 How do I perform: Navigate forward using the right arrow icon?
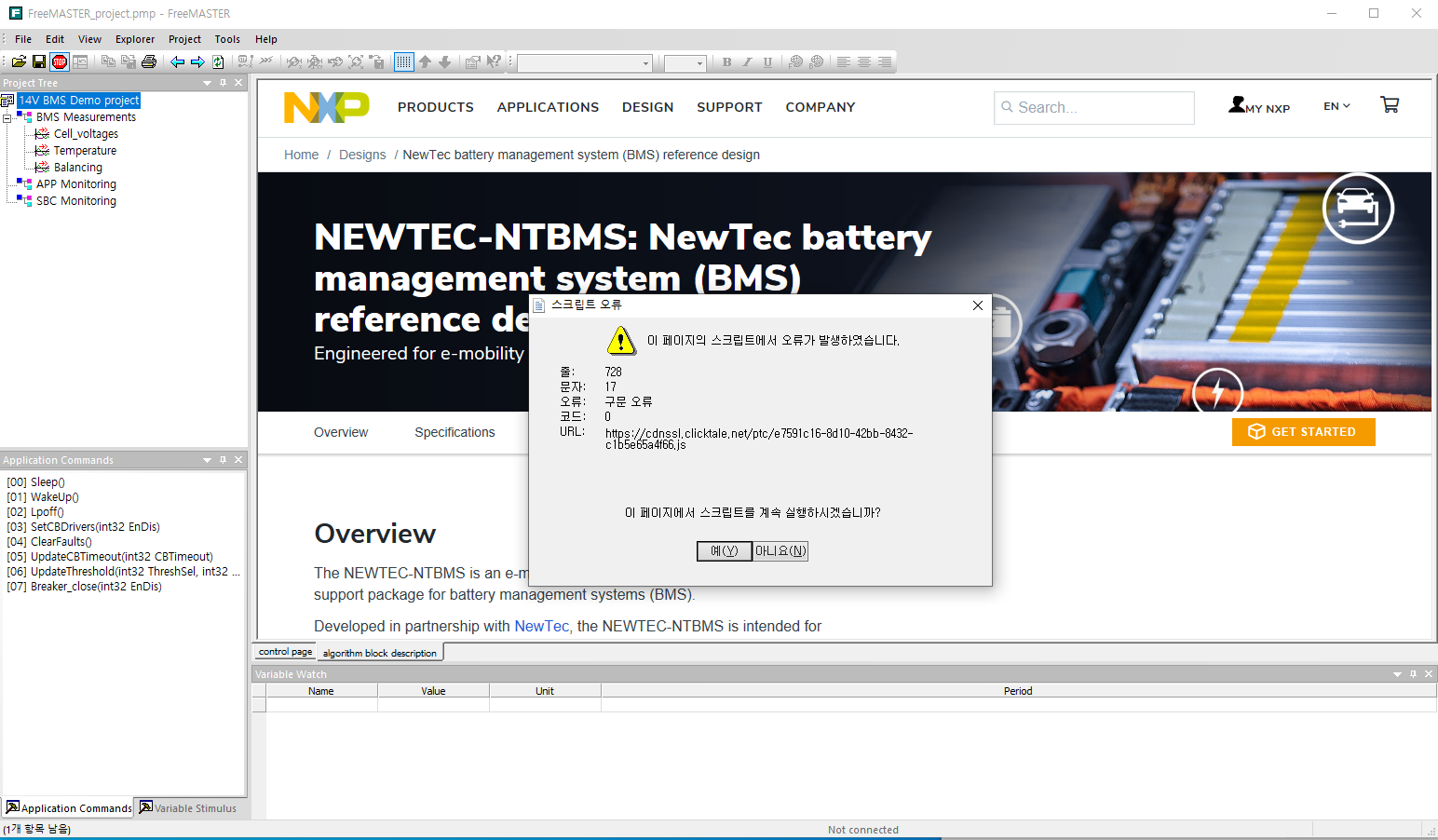point(197,61)
